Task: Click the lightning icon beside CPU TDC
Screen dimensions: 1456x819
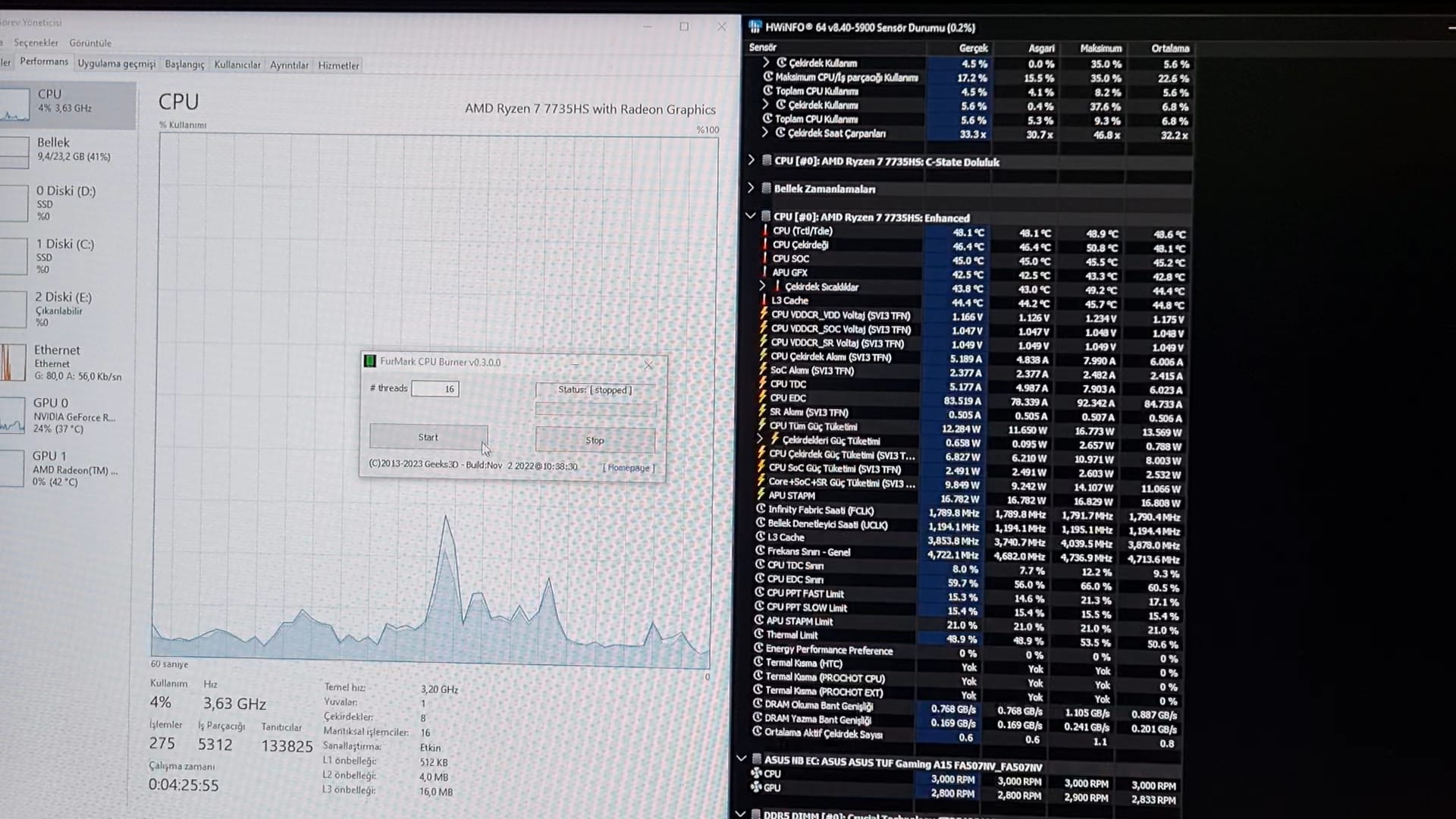Action: point(762,384)
